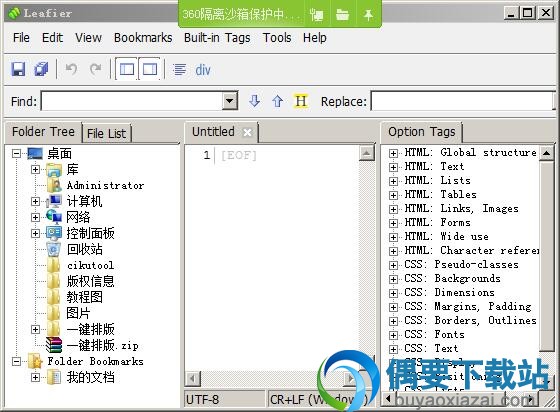Open the Bookmarks menu
The width and height of the screenshot is (560, 412).
[x=143, y=37]
